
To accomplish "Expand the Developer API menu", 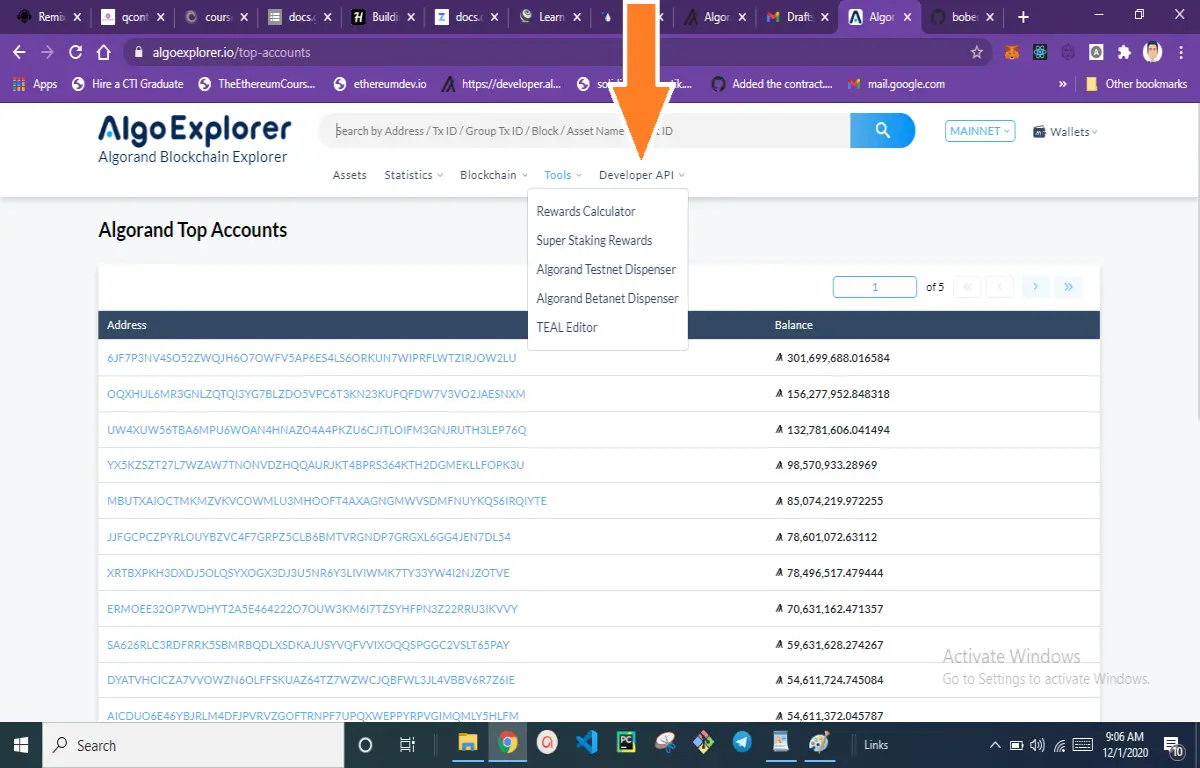I will (642, 175).
